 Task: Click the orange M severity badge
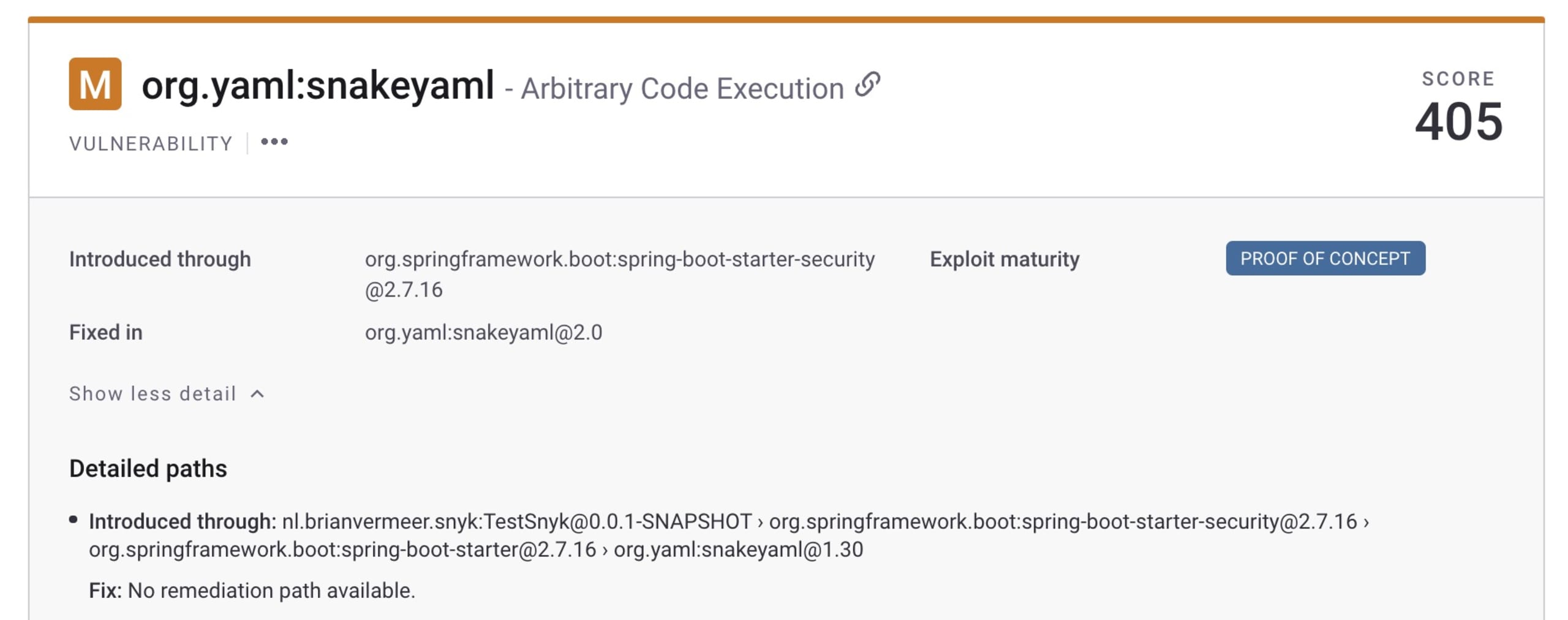pos(95,84)
